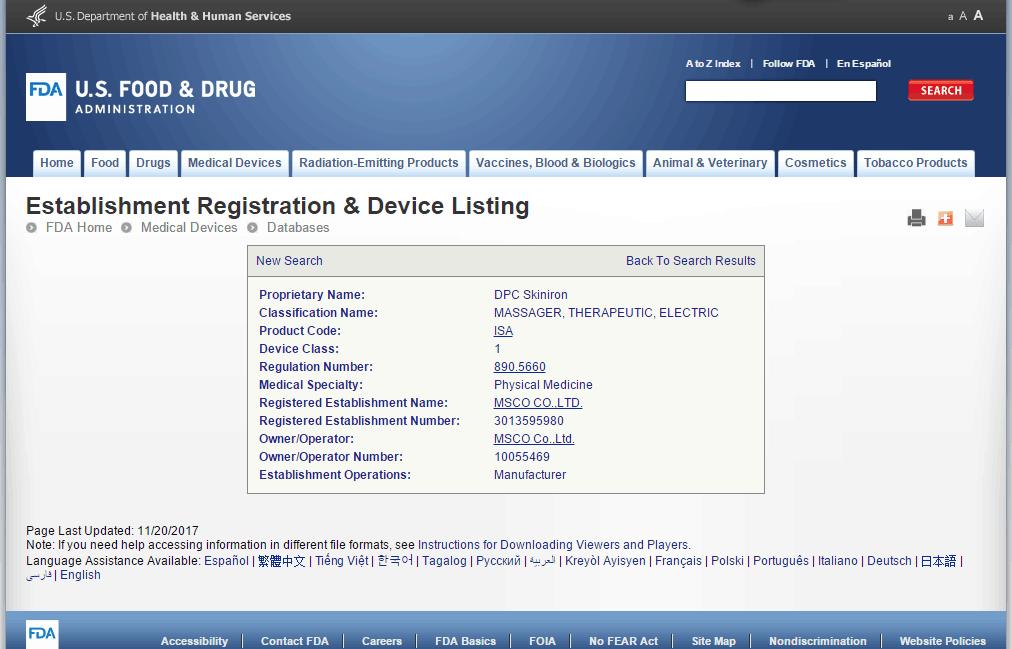Start a New Search
The image size is (1012, 649).
pos(289,261)
